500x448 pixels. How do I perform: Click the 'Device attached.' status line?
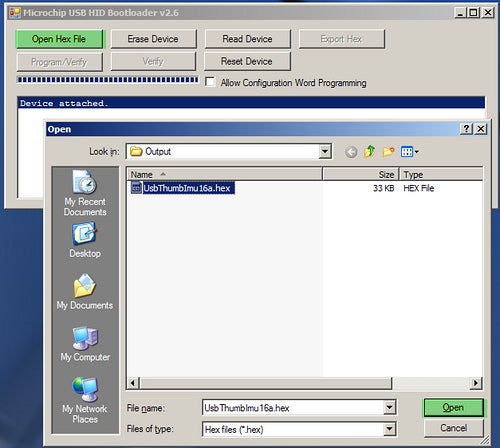(251, 103)
